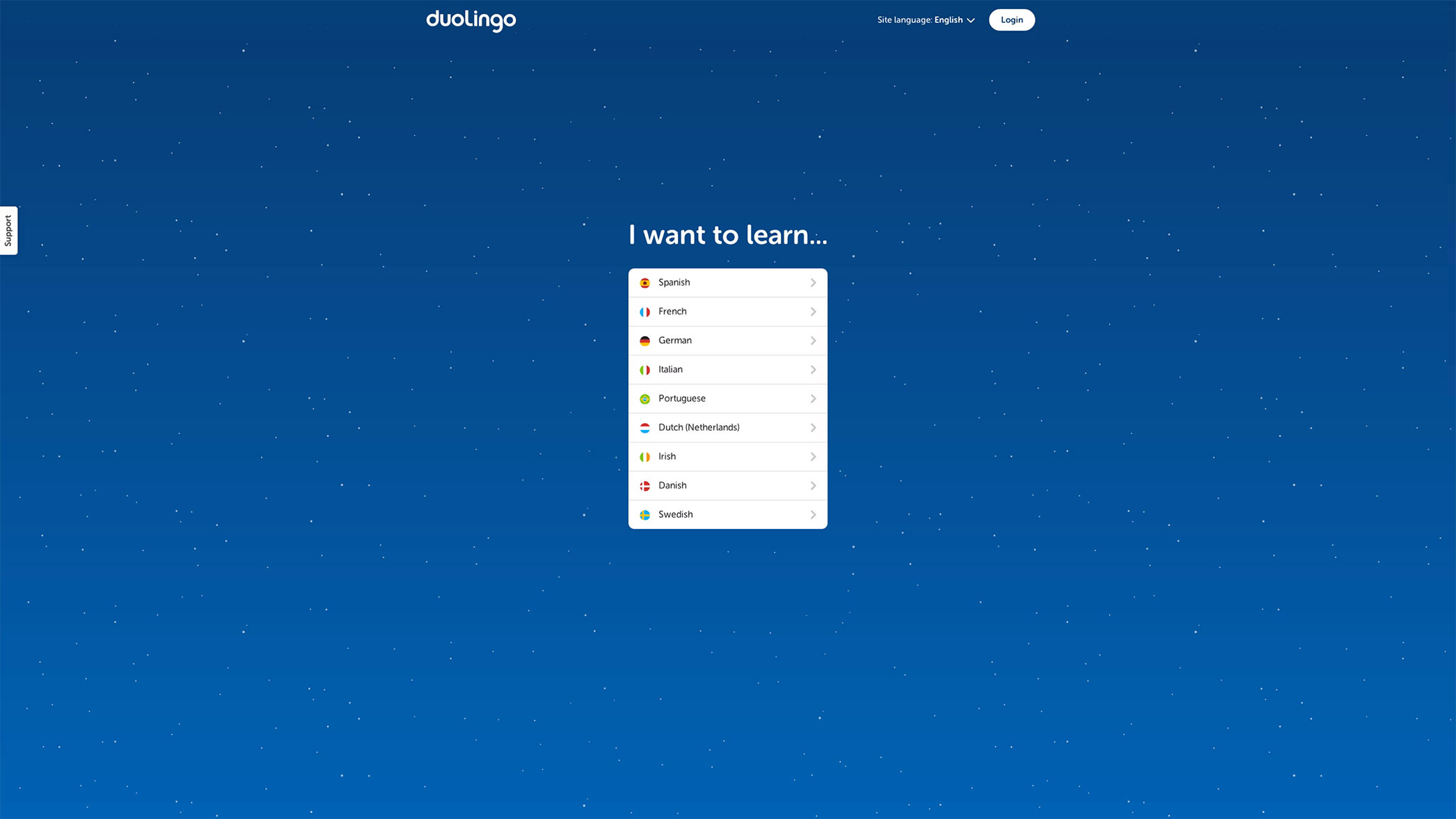Click the Login button
The image size is (1456, 819).
[1011, 20]
